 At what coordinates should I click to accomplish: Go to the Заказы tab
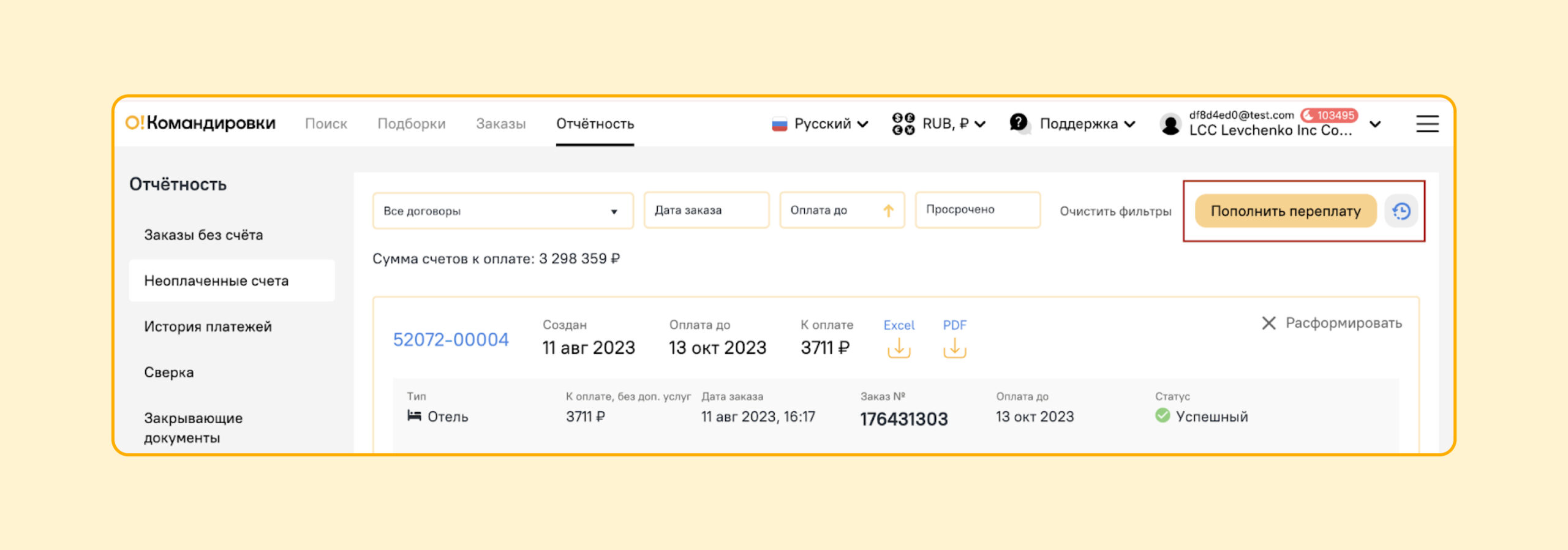click(500, 124)
